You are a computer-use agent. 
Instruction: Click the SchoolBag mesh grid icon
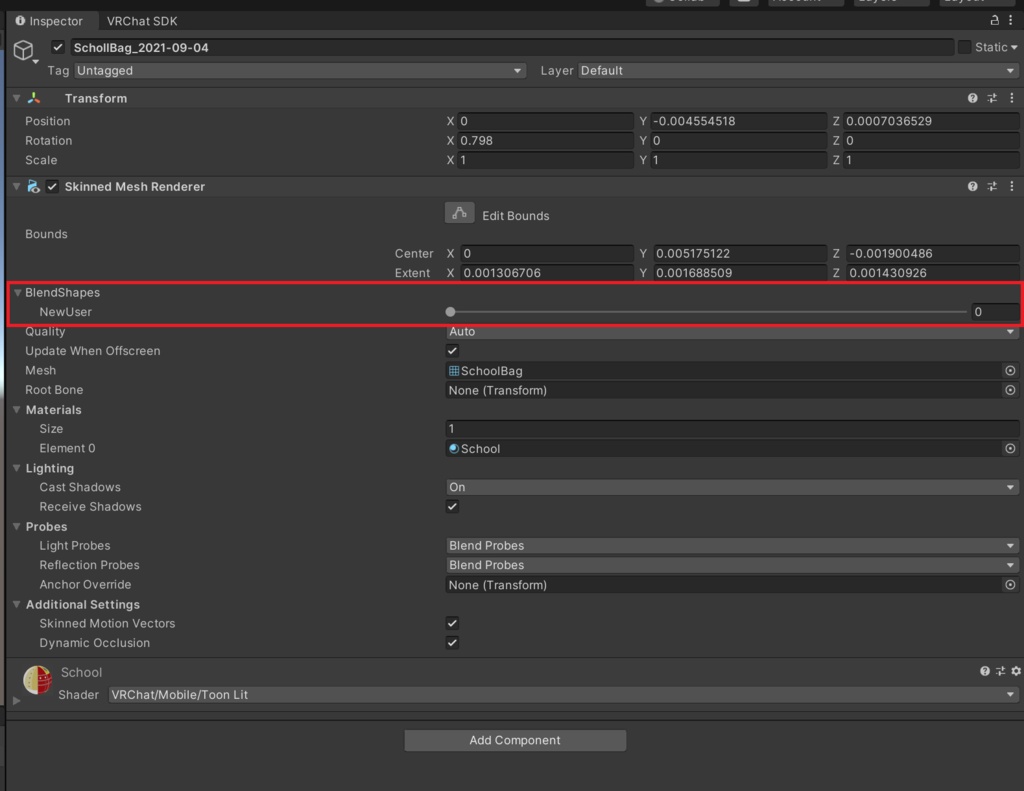coord(454,371)
